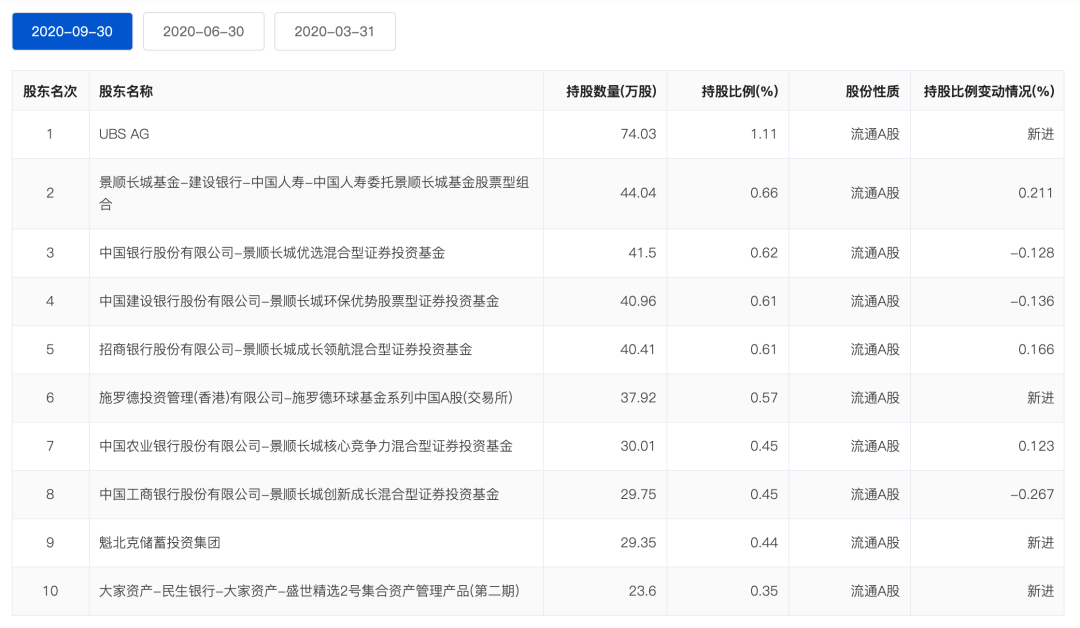Switch to the 2020-06-30 date tab
This screenshot has height=628, width=1080.
[x=203, y=32]
